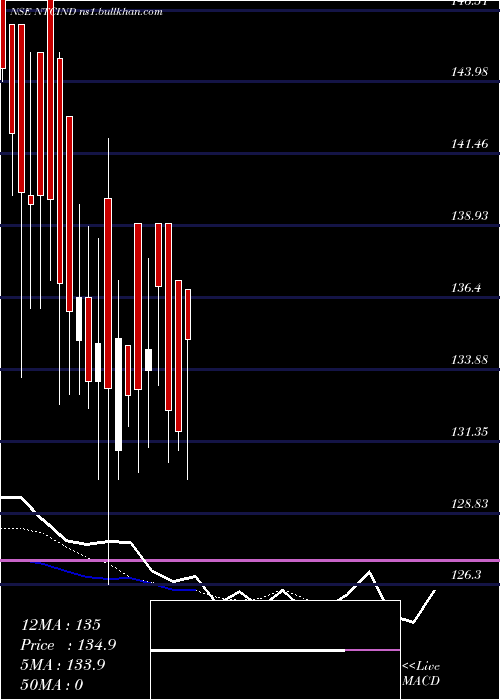Viewport: 500px width, 700px height.
Task: Click the 126.3 price axis label
Action: tap(466, 575)
